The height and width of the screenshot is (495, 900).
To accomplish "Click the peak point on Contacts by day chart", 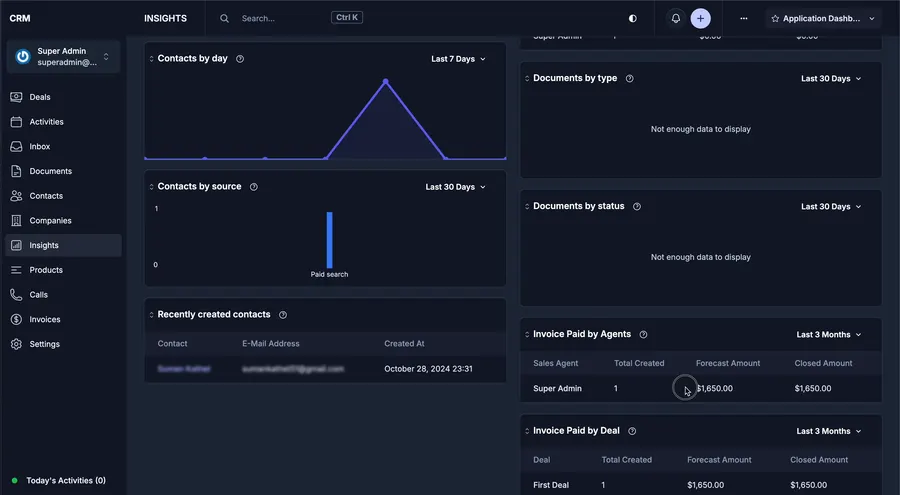I will 386,82.
